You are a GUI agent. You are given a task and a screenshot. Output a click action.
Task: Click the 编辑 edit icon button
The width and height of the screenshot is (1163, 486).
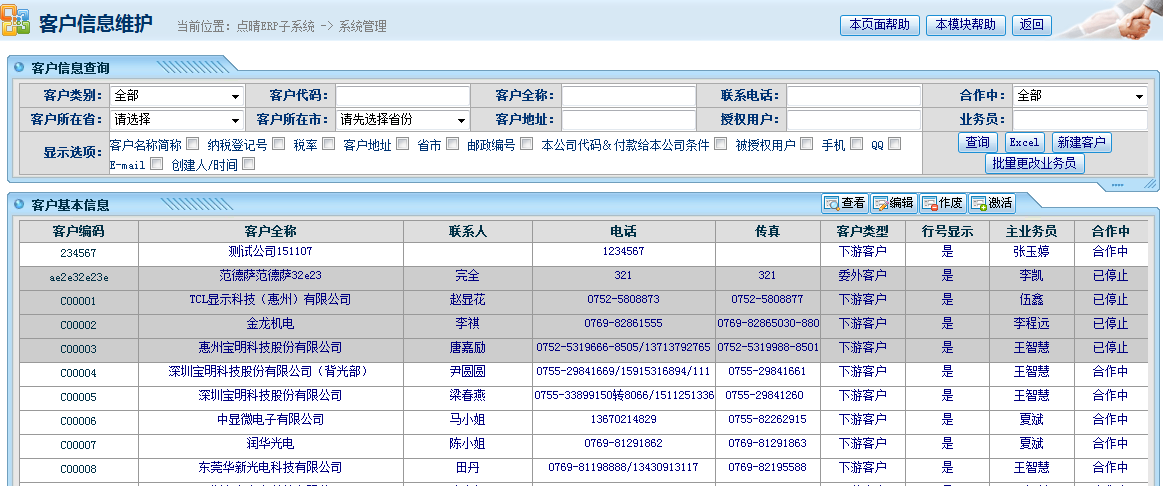(x=893, y=203)
